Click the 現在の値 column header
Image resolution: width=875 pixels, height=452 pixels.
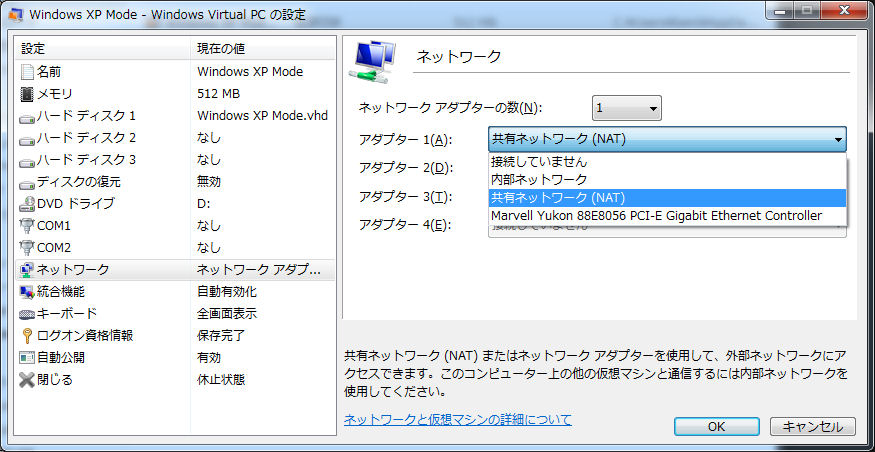coord(263,49)
